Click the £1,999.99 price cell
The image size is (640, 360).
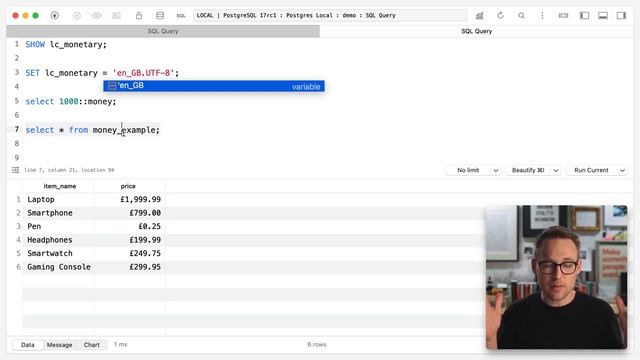pyautogui.click(x=129, y=200)
